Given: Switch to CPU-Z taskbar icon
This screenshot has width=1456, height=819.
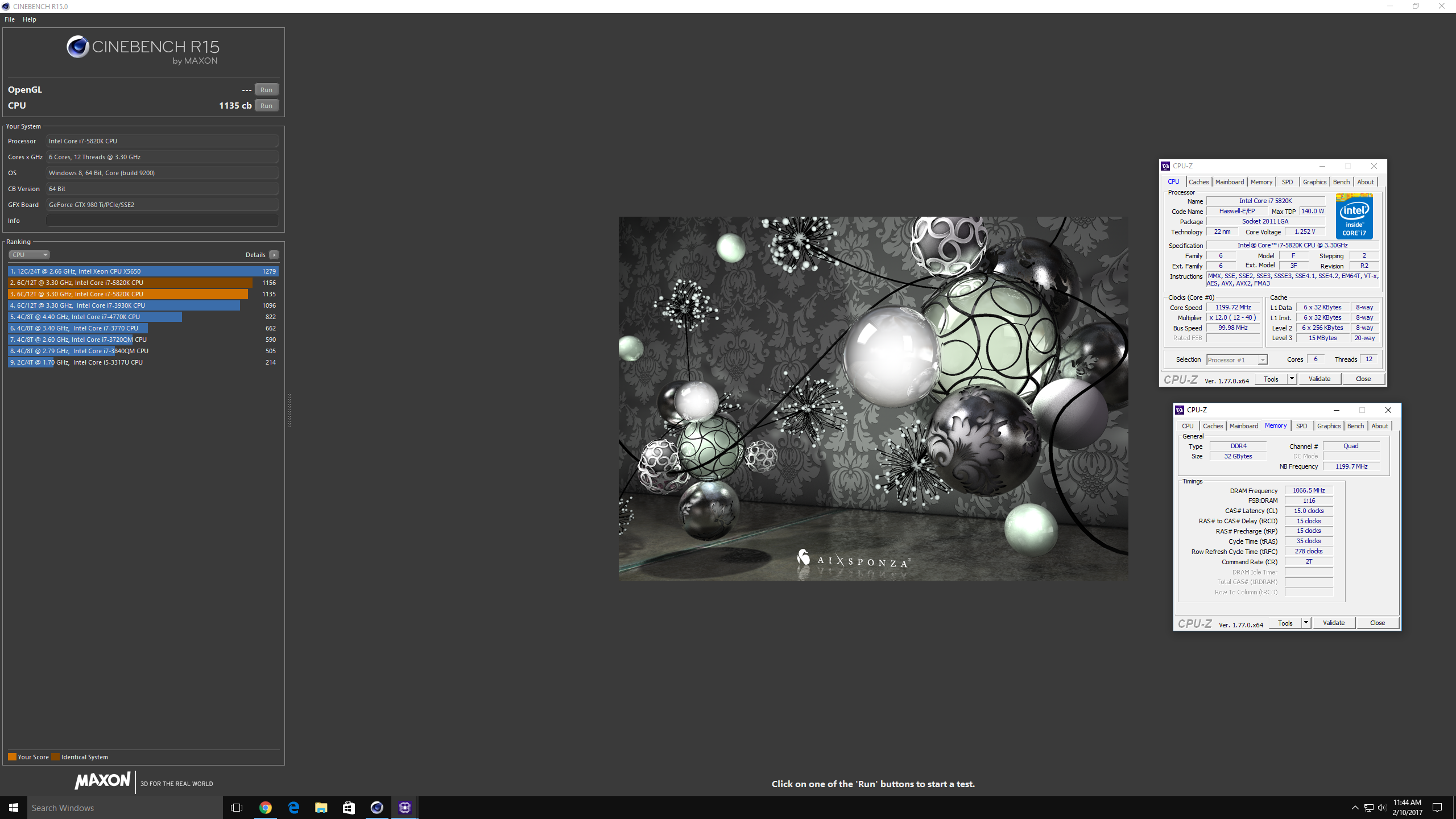Looking at the screenshot, I should (404, 808).
